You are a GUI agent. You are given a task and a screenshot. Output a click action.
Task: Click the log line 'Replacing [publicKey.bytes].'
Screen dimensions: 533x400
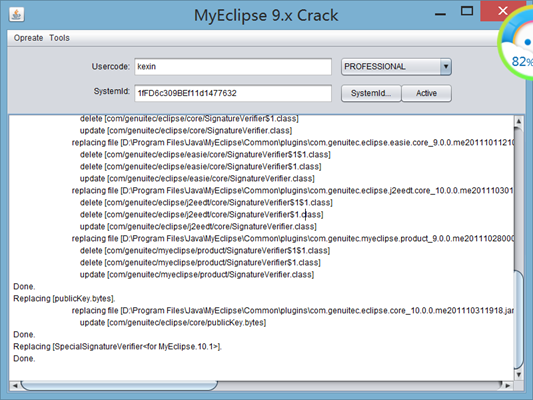(x=64, y=298)
